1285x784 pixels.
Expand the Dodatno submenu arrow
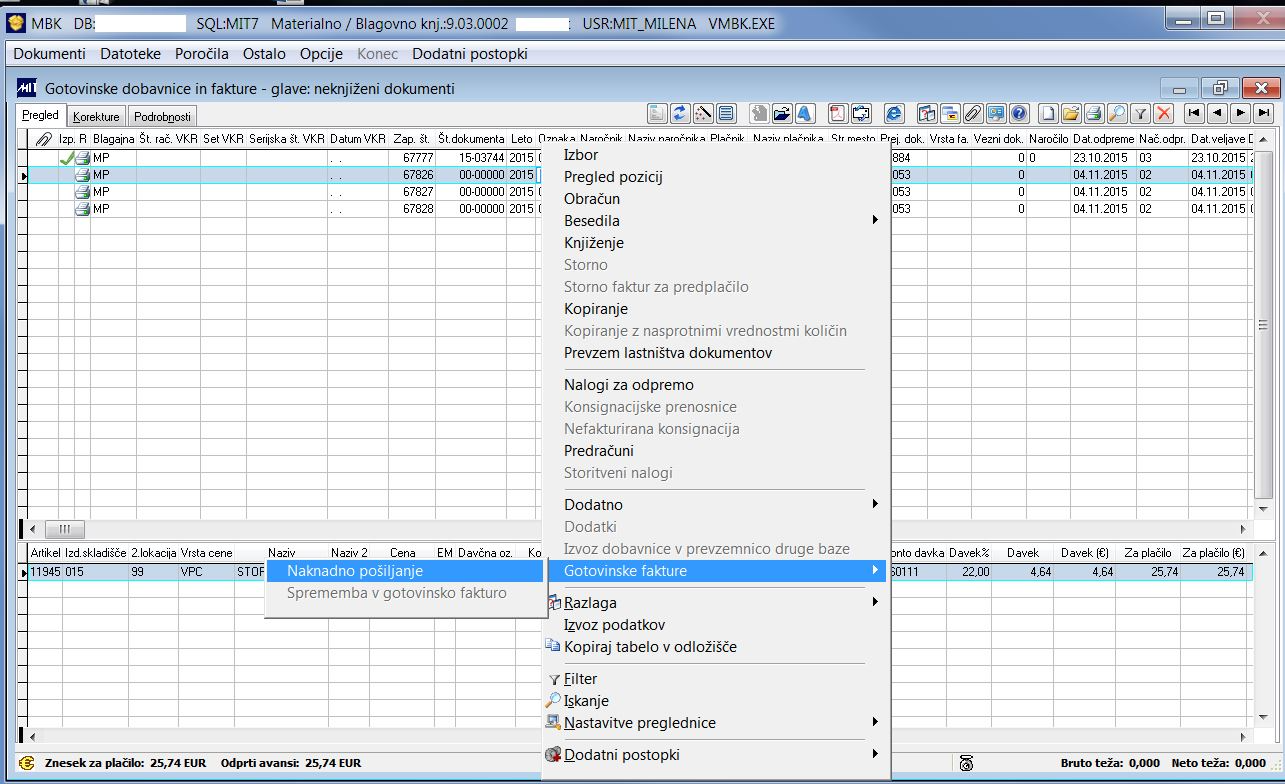coord(875,505)
